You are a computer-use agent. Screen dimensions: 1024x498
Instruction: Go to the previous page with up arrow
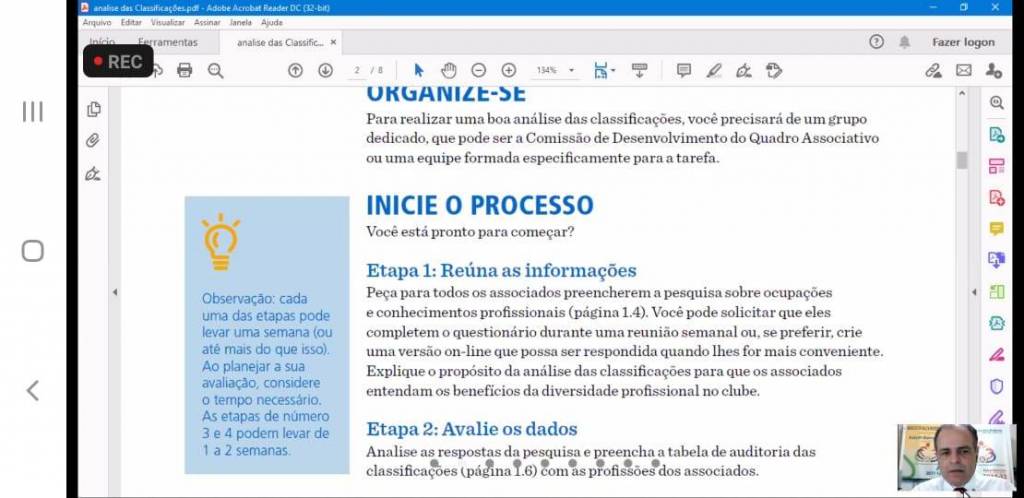pyautogui.click(x=295, y=70)
